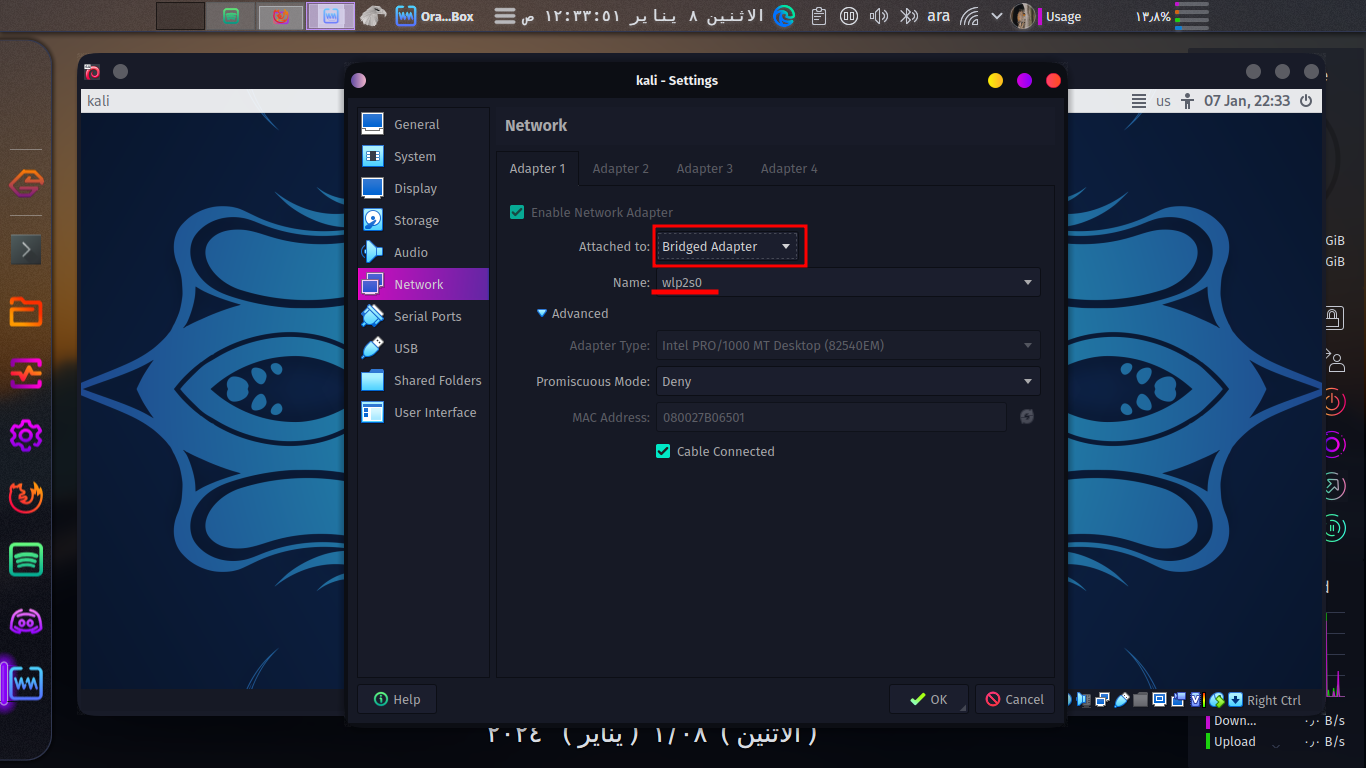Open the General settings category
This screenshot has height=768, width=1366.
(x=423, y=124)
